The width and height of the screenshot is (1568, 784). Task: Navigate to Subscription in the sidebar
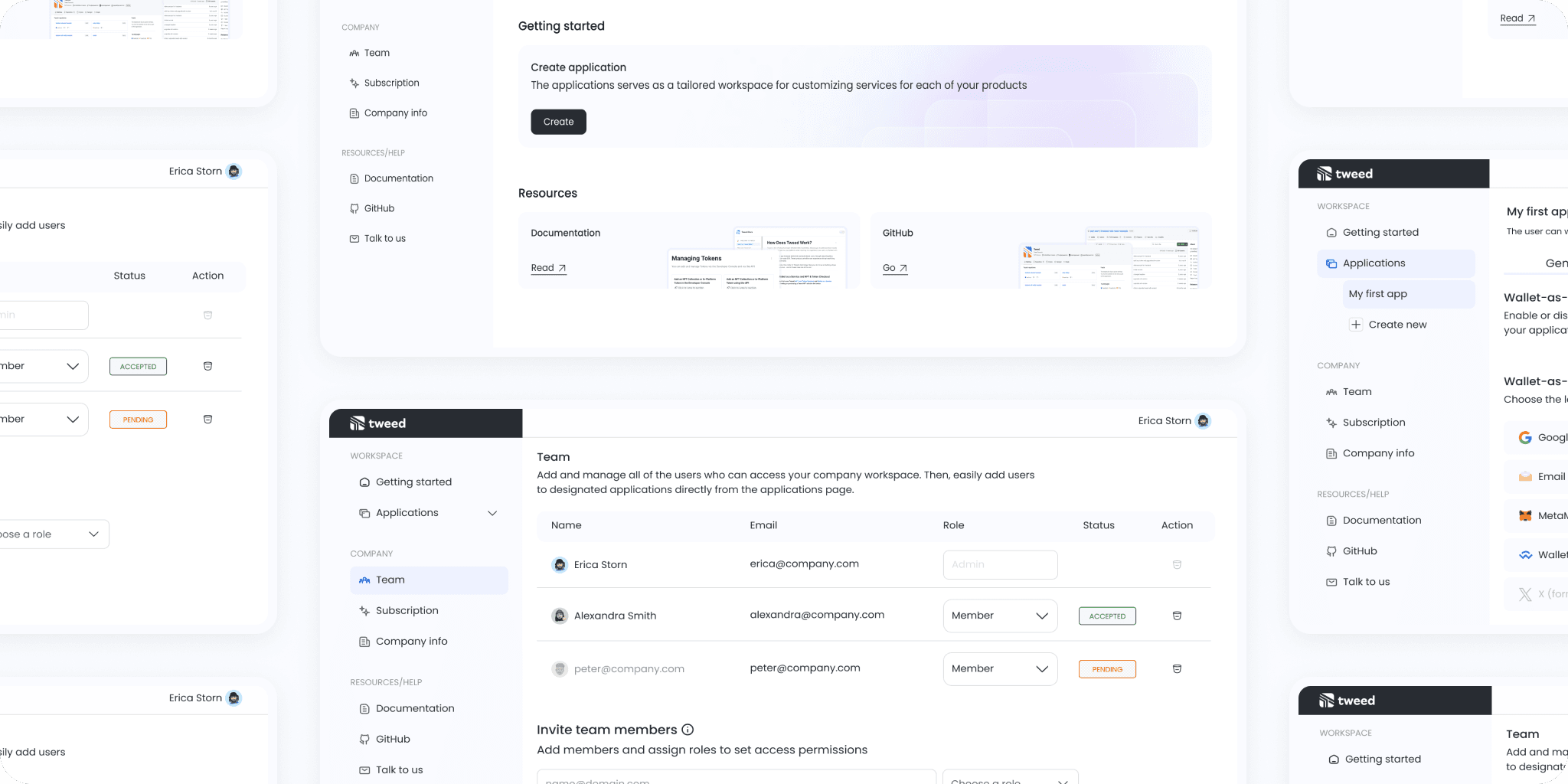[x=407, y=610]
